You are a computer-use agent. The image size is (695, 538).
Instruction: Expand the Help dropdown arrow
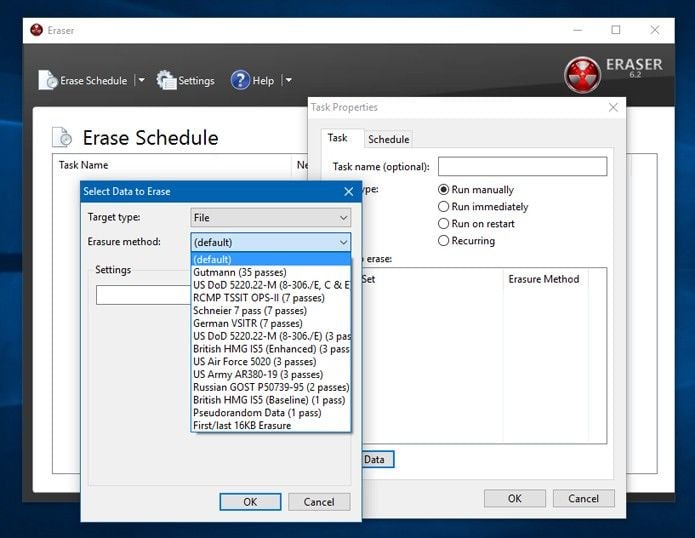pos(289,81)
